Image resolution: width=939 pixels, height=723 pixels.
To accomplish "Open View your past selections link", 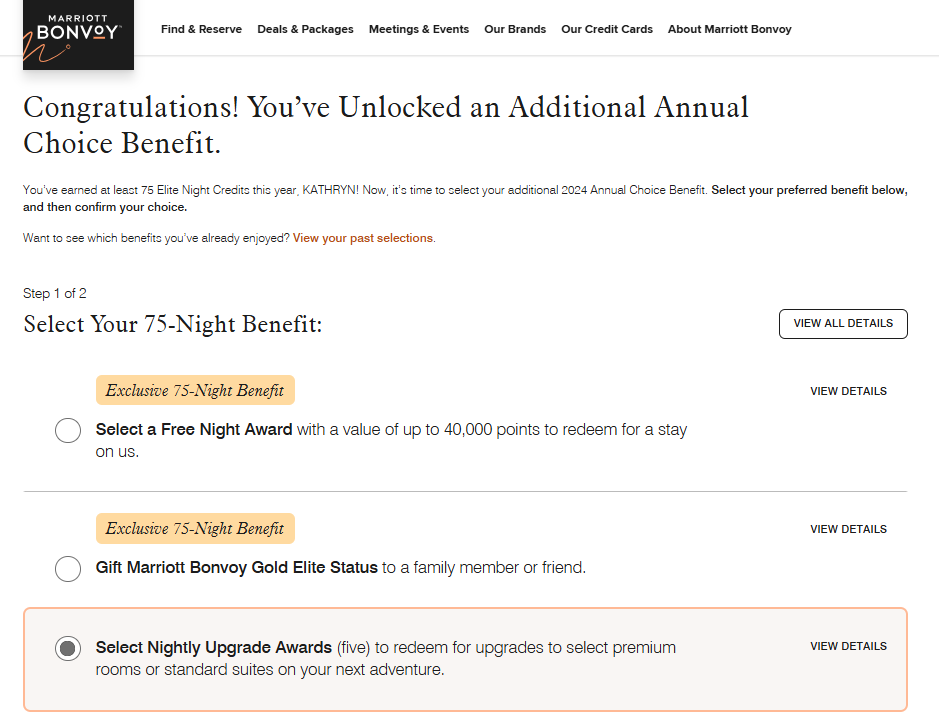I will point(364,238).
